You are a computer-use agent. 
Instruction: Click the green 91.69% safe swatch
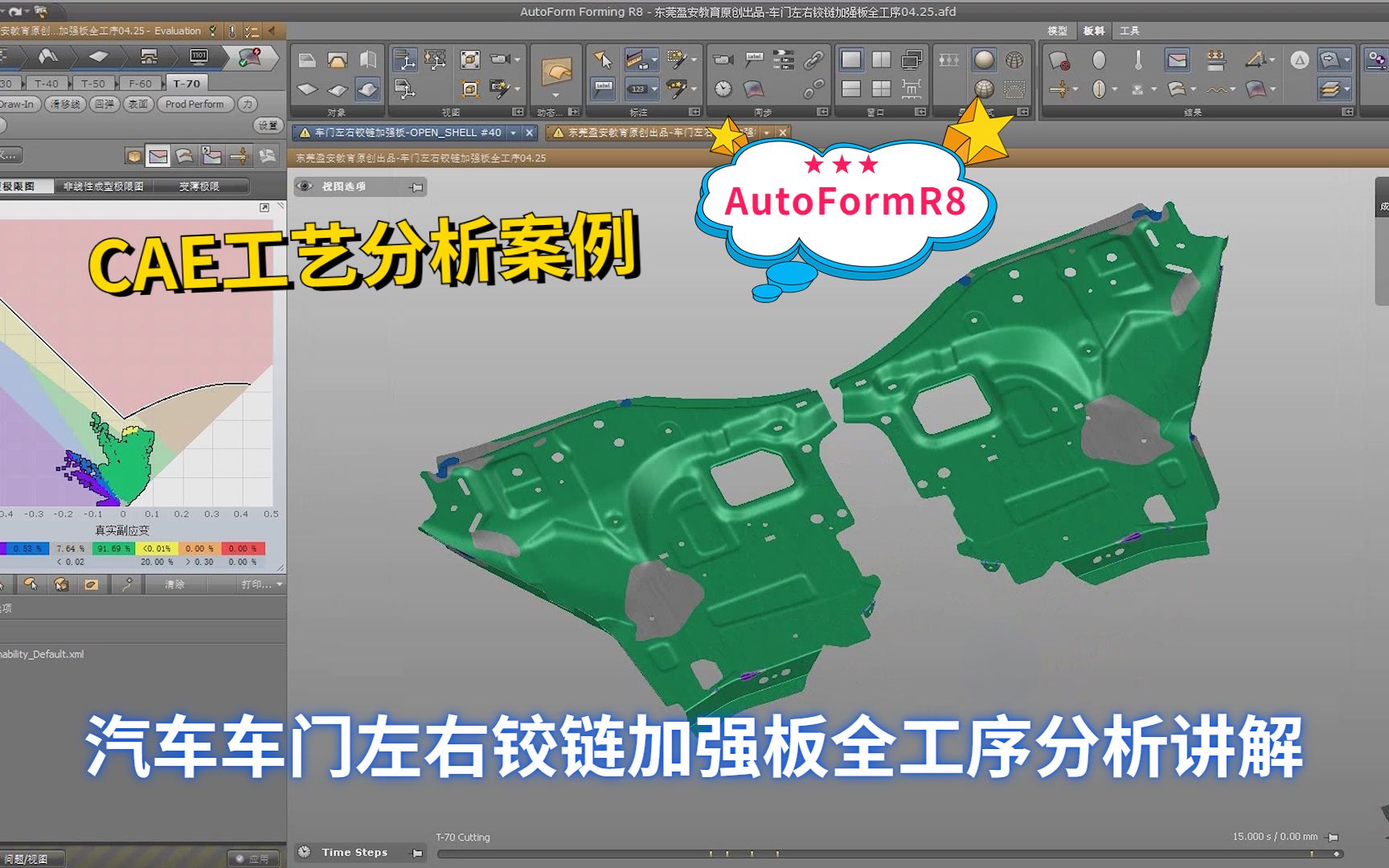(113, 549)
